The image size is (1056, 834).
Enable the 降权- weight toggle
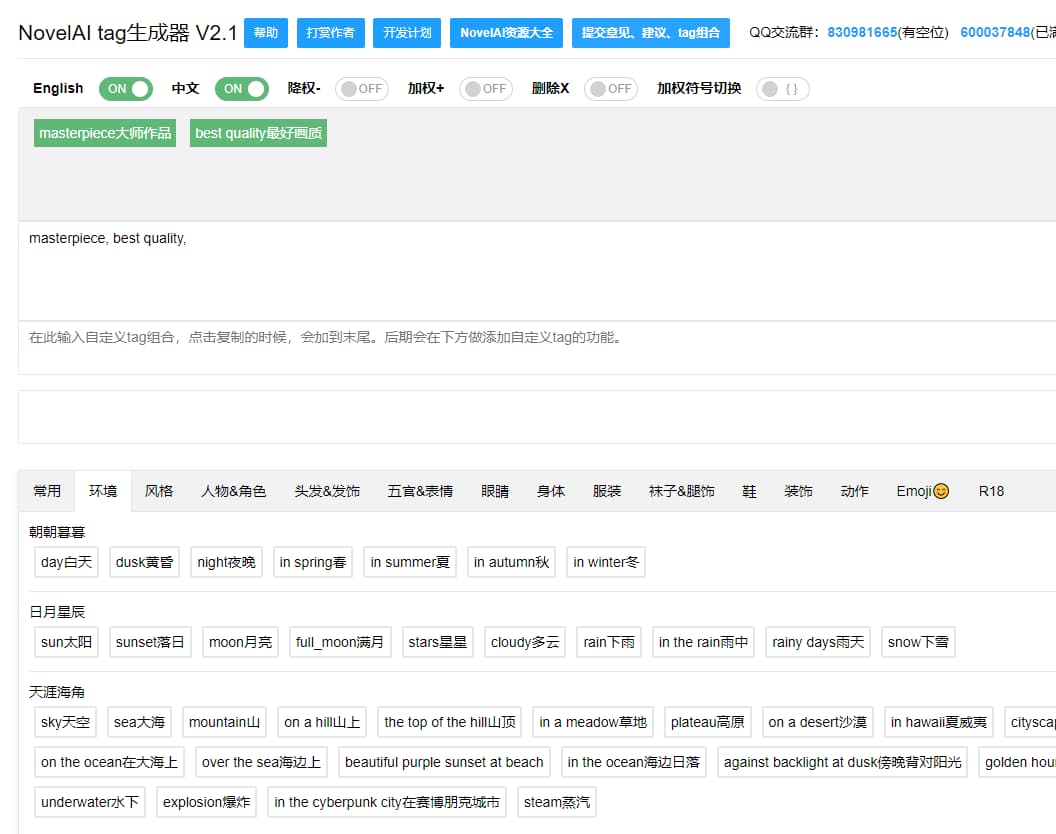[x=361, y=89]
